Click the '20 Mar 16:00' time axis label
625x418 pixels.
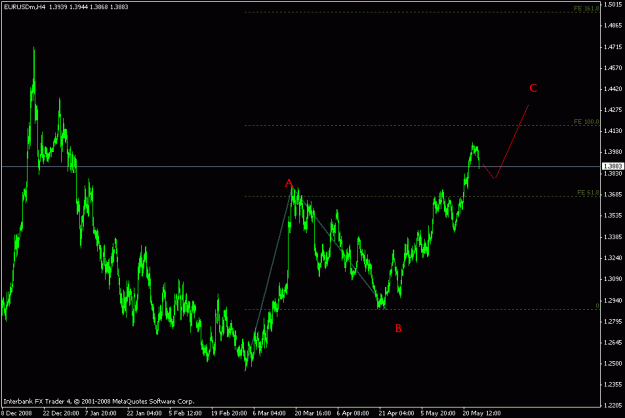313,413
